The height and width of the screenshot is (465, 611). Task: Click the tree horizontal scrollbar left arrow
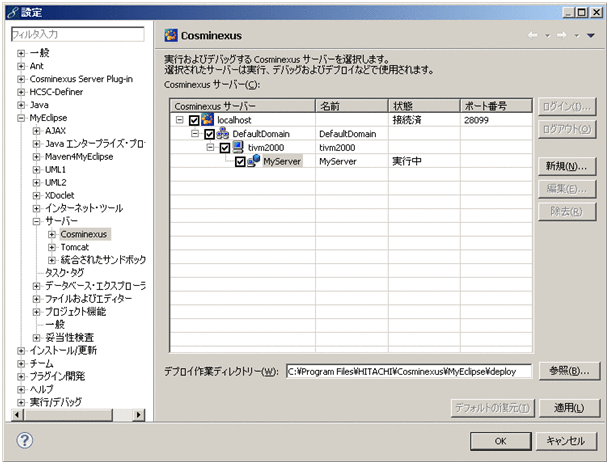17,415
